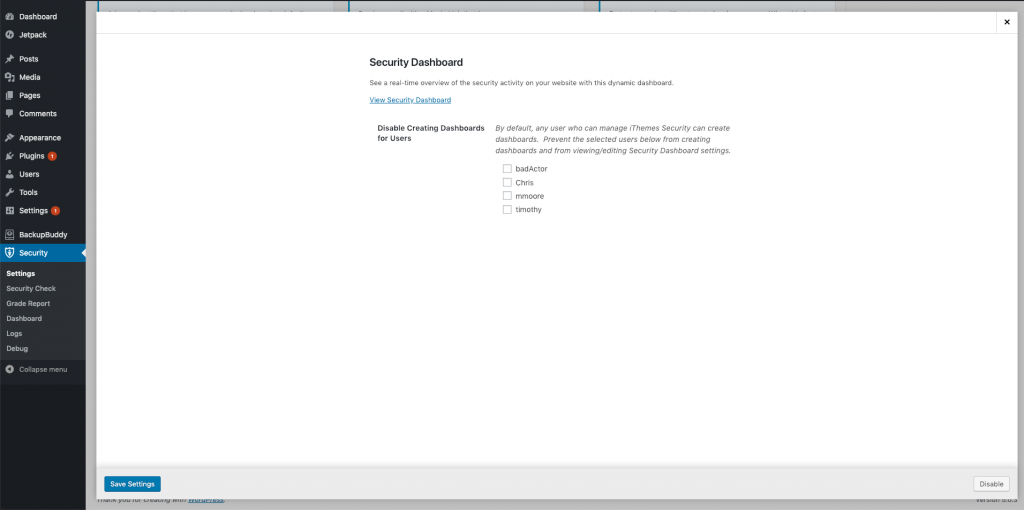Open the Tools menu item
This screenshot has height=510, width=1024.
pos(42,193)
